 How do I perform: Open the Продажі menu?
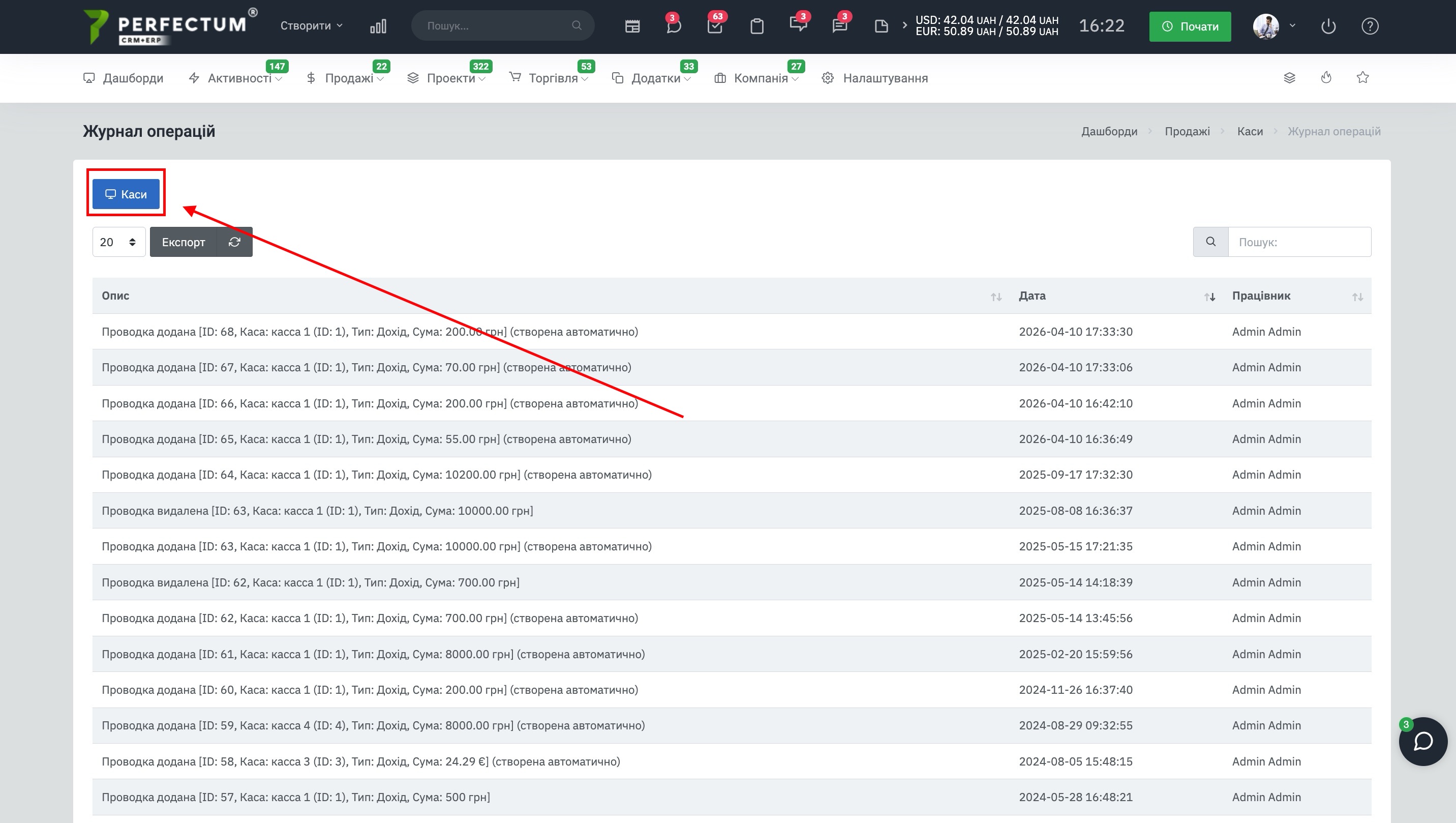point(349,78)
